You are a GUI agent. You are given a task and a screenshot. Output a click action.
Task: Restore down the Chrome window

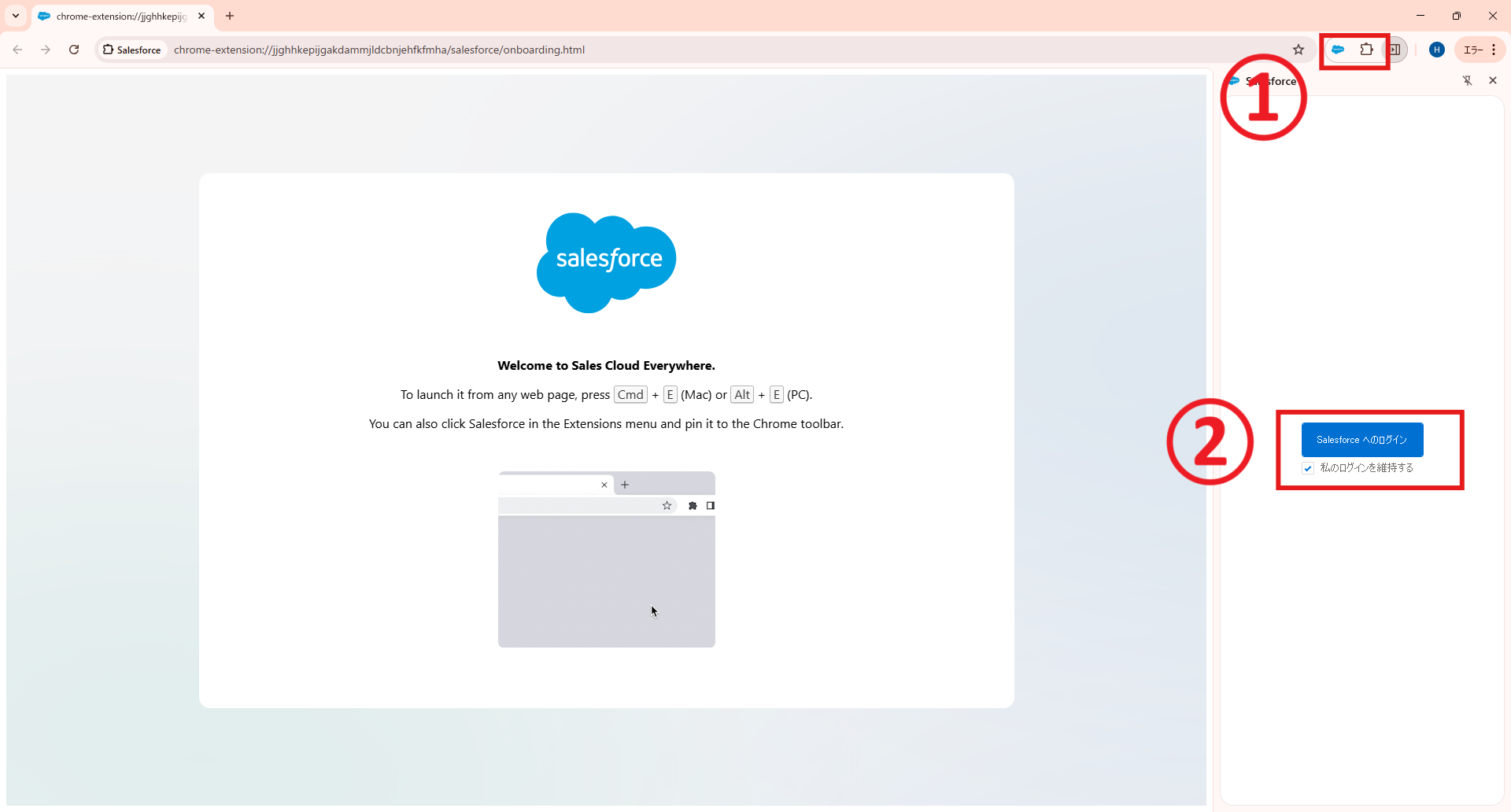coord(1457,16)
